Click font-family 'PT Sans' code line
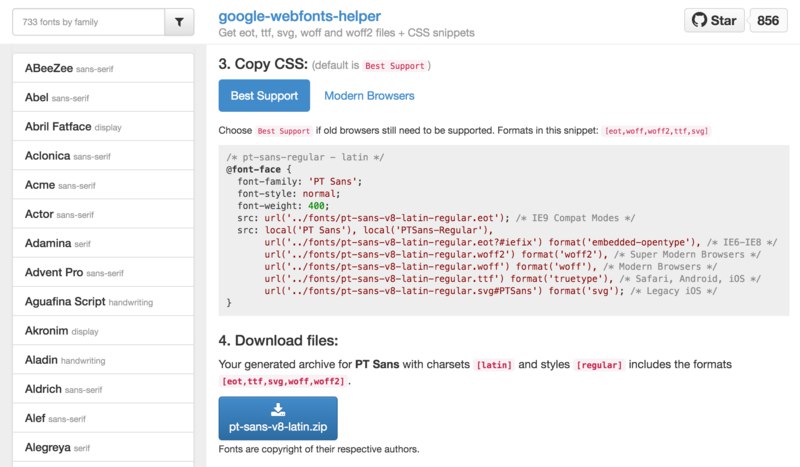The image size is (800, 467). click(299, 181)
